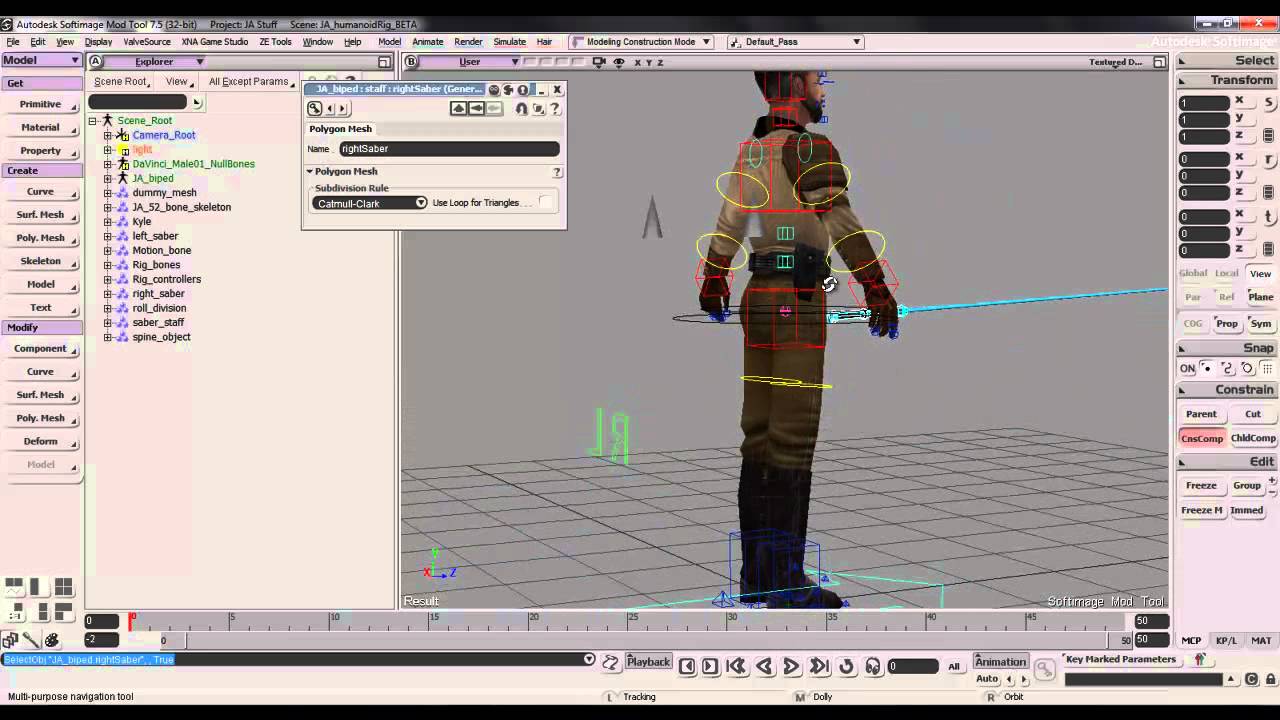The height and width of the screenshot is (720, 1280).
Task: Open the Model module dropdown
Action: click(x=41, y=60)
